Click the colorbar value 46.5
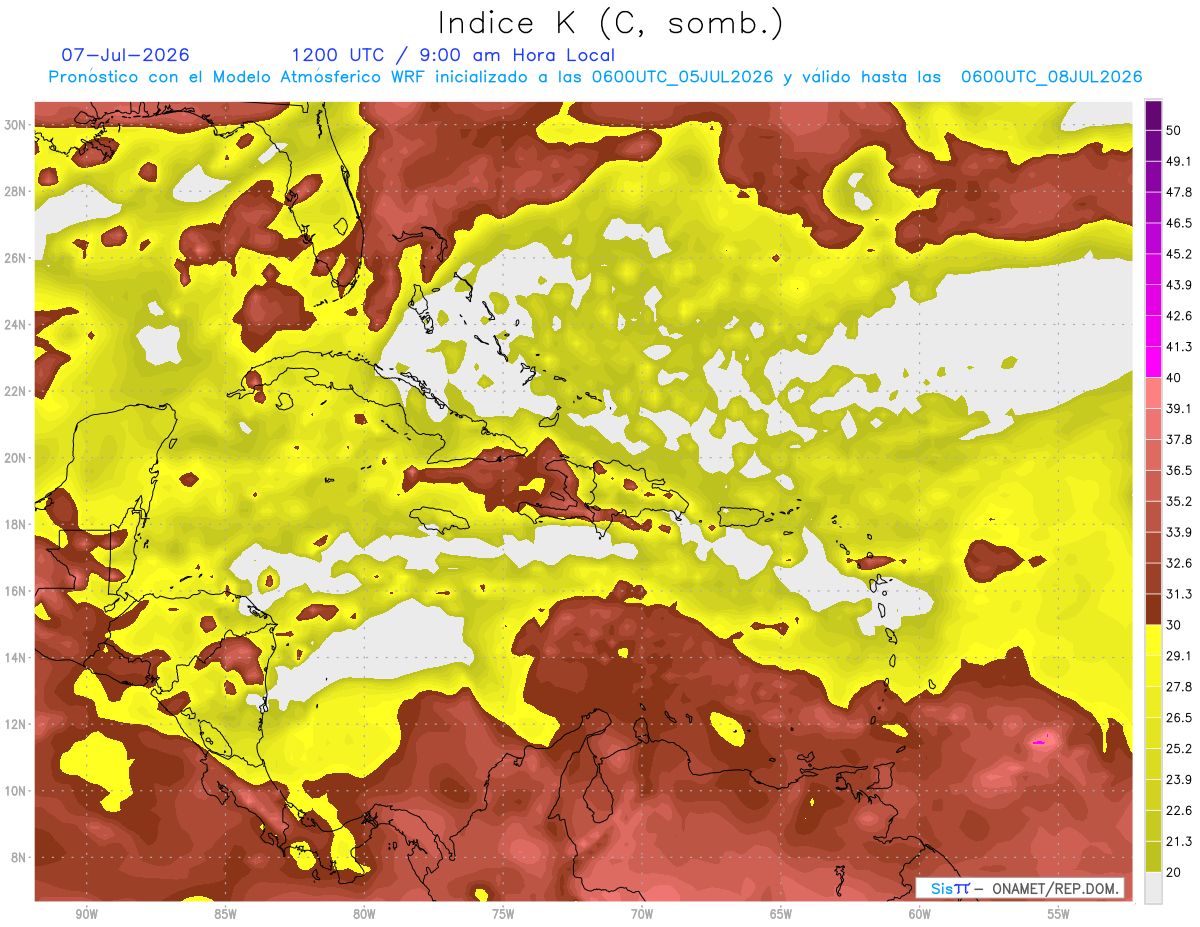 [1179, 223]
